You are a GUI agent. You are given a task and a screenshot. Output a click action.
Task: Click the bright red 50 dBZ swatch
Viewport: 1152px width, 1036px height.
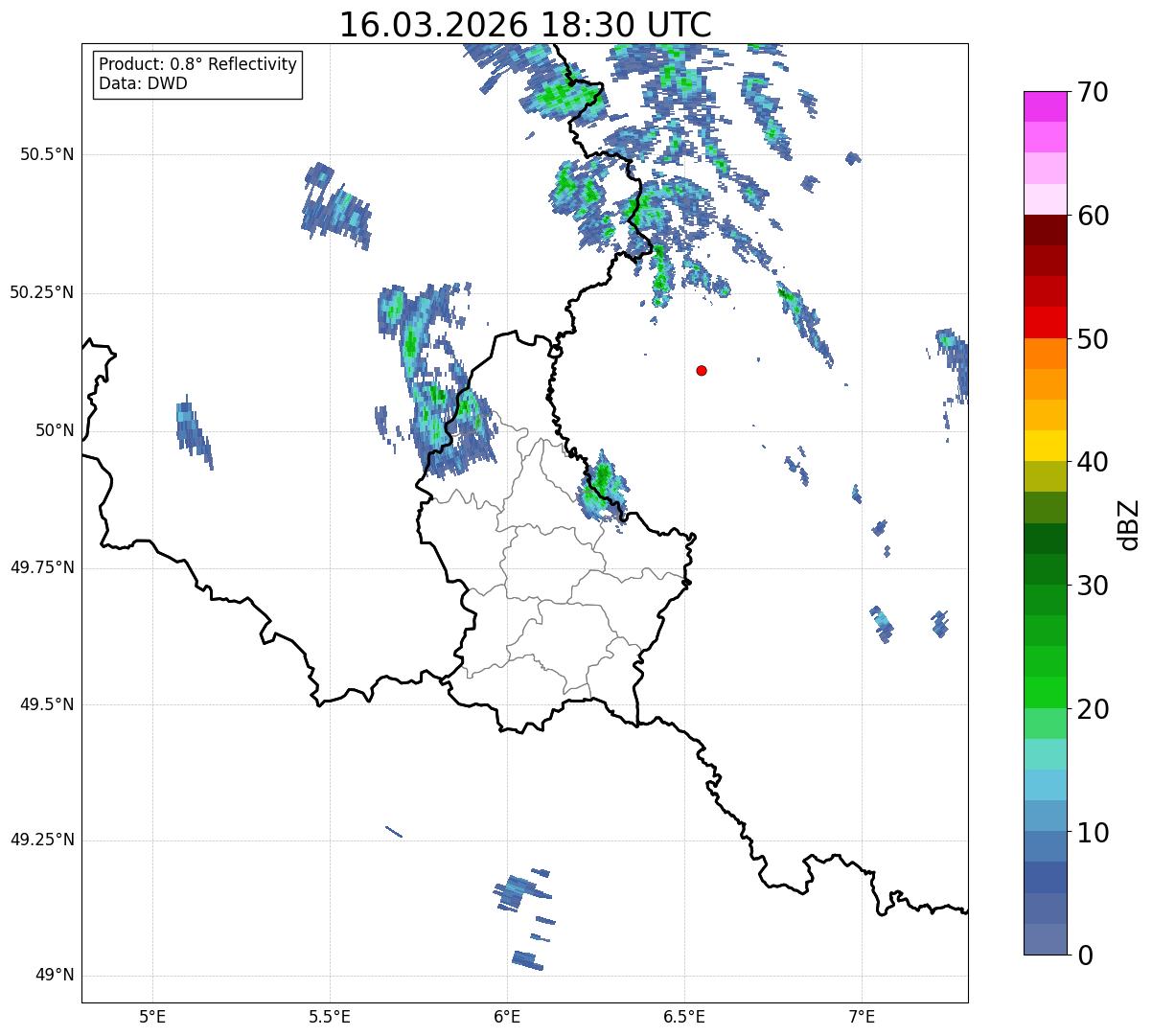coord(1046,323)
